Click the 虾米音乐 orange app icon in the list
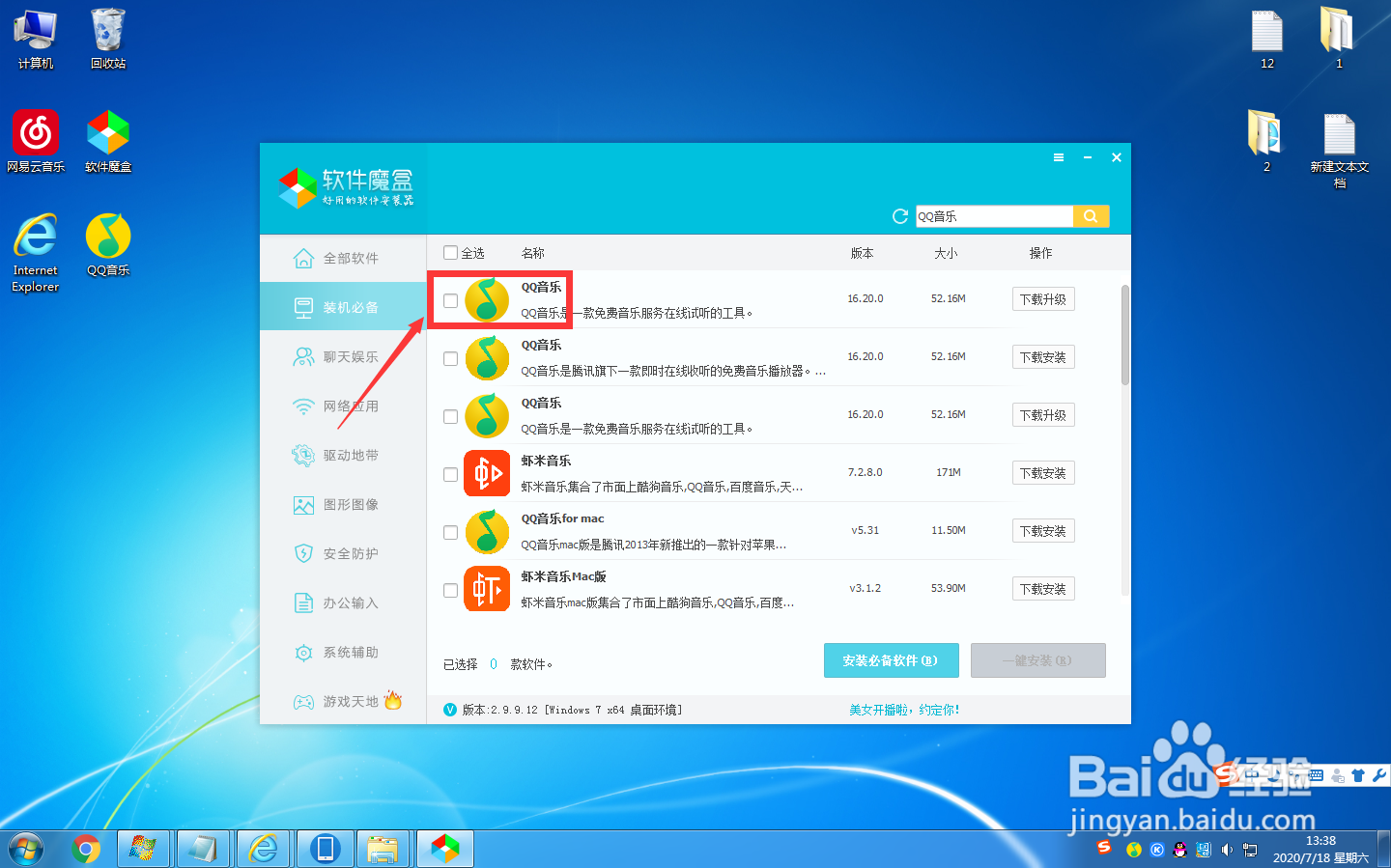This screenshot has height=868, width=1391. tap(487, 473)
